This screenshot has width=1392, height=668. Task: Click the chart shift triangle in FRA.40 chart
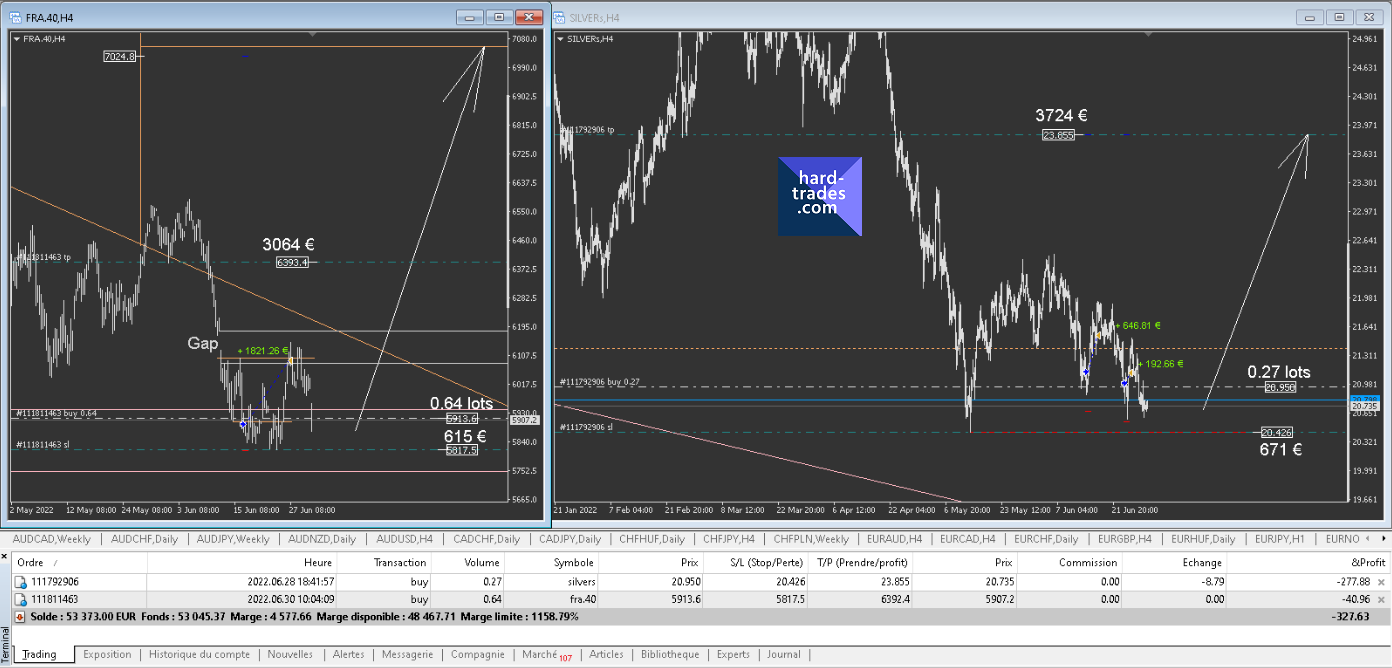[x=312, y=35]
